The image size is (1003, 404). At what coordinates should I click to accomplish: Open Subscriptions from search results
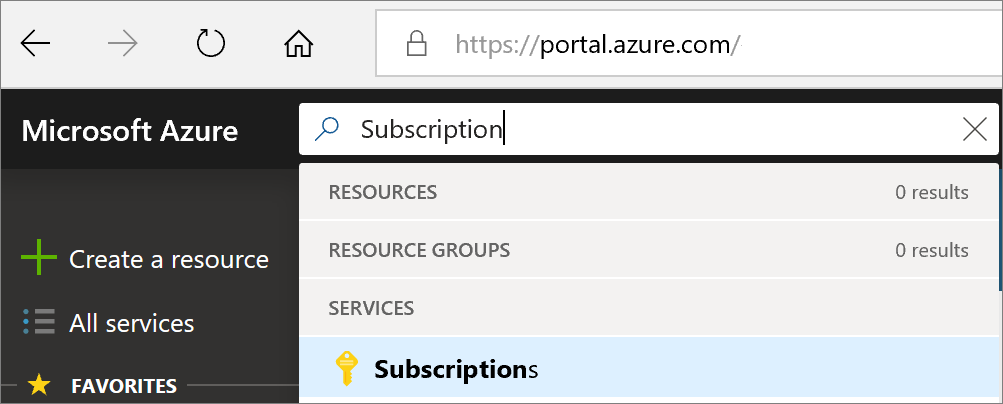(456, 370)
